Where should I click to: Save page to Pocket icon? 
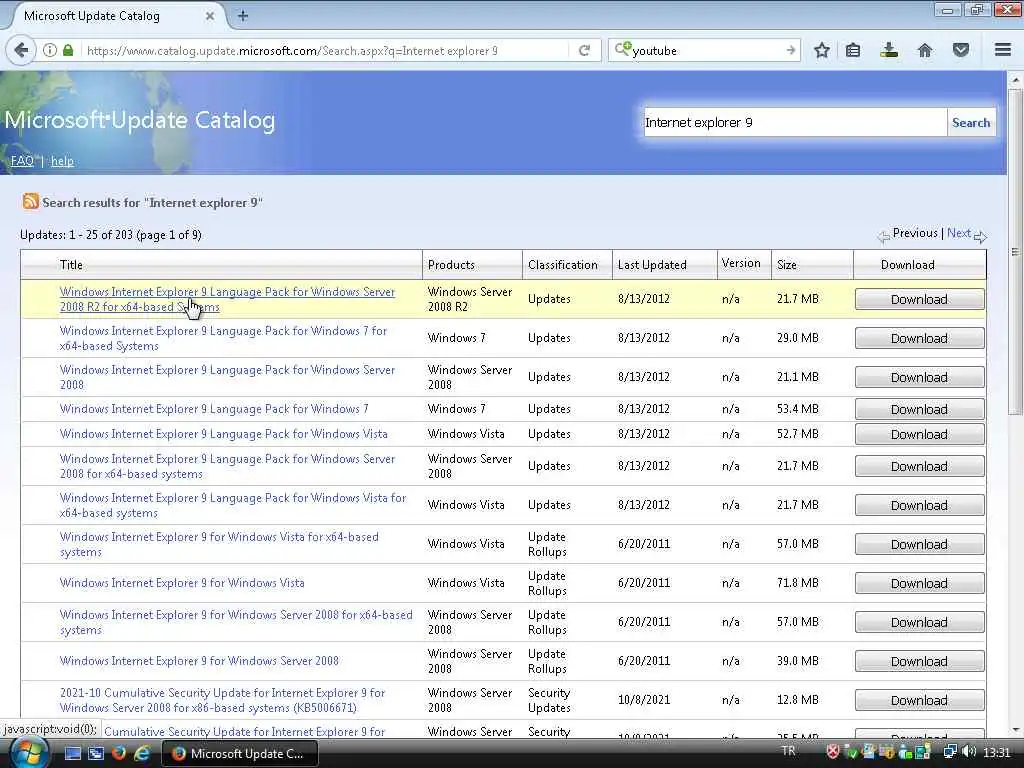tap(961, 50)
